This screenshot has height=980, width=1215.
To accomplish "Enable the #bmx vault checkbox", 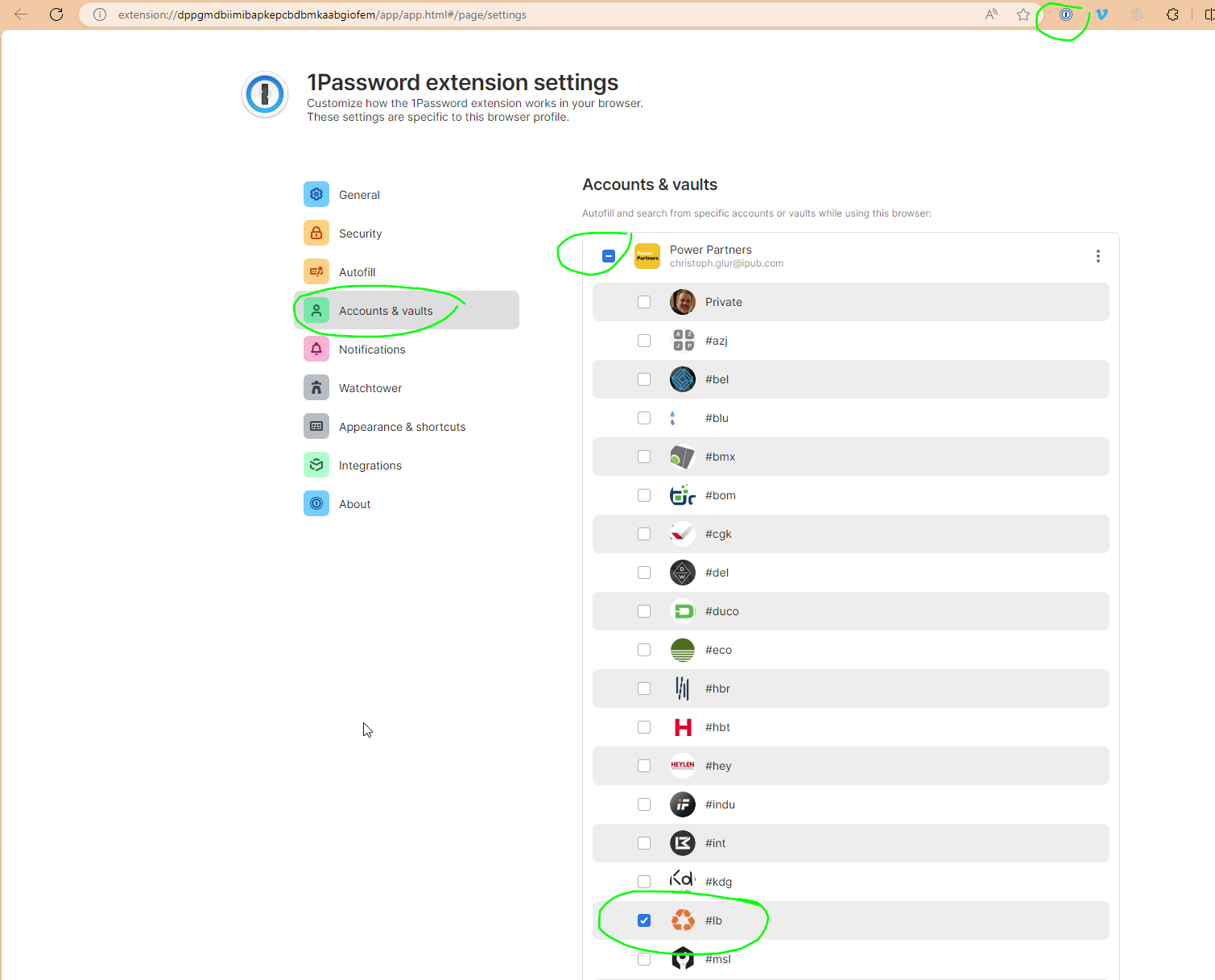I will pos(644,457).
